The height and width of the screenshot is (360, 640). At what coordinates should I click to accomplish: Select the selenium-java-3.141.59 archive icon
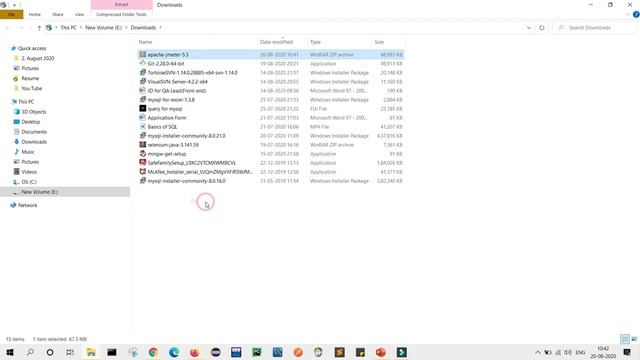pyautogui.click(x=142, y=144)
